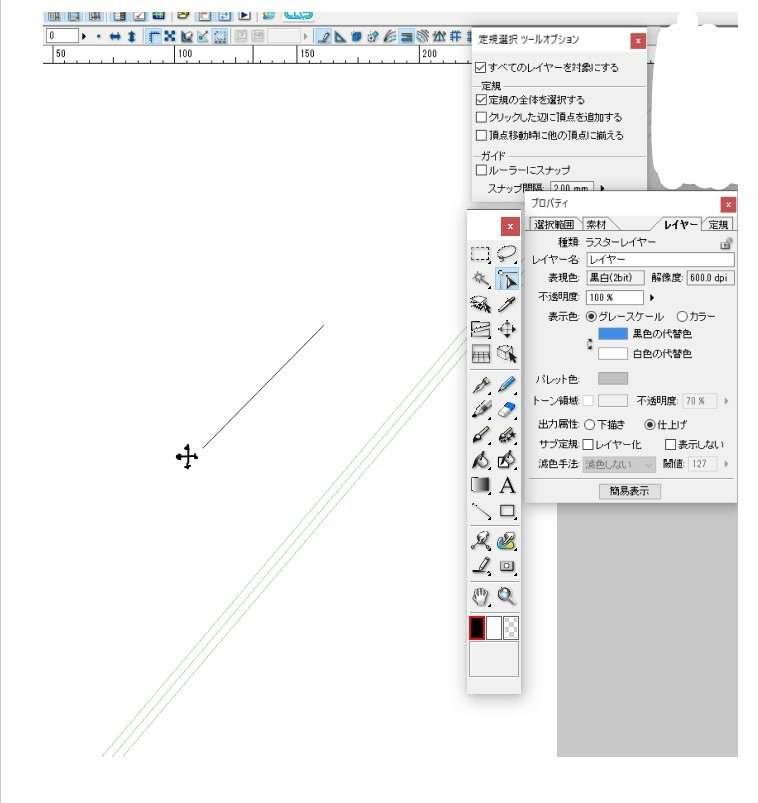
Task: Select the zoom magnifier tool
Action: point(507,596)
